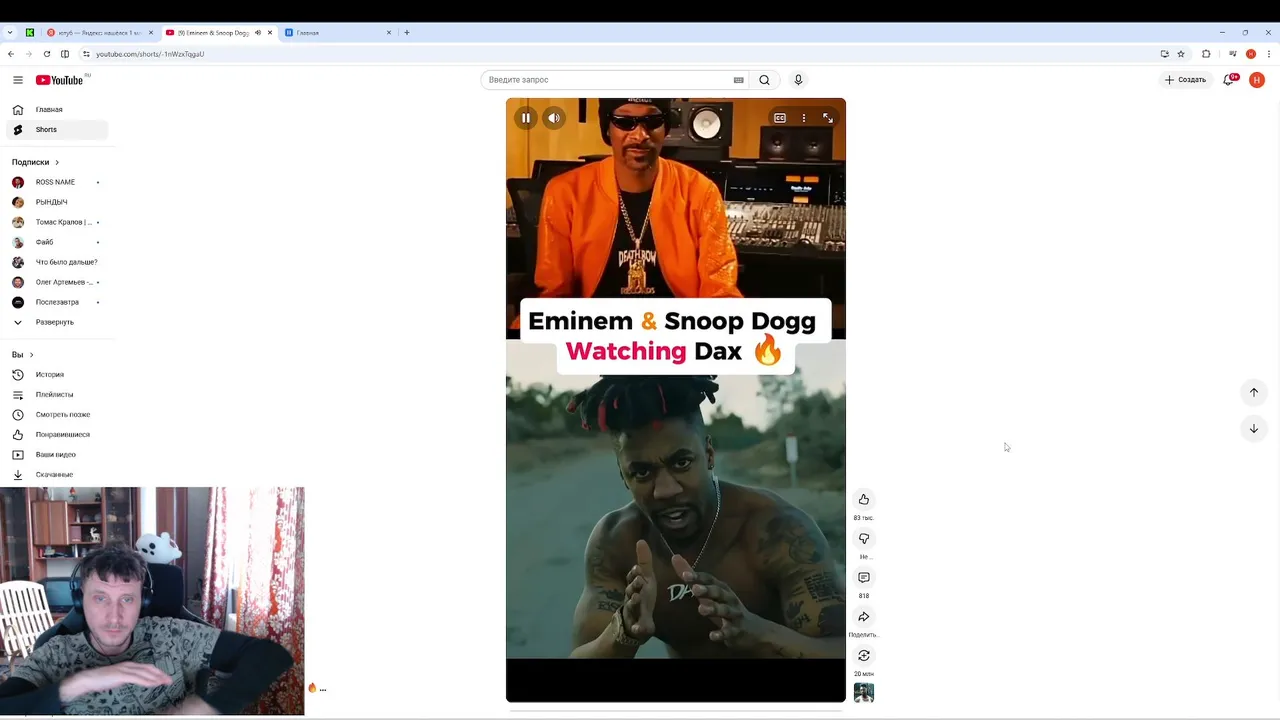Open site info icon in the address bar
The height and width of the screenshot is (720, 1280).
pos(86,54)
